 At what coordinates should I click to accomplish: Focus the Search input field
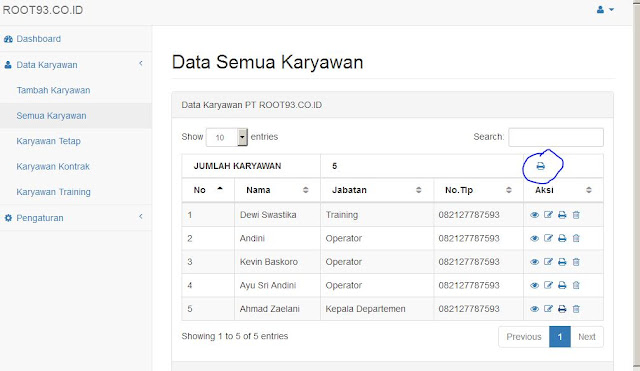point(556,137)
